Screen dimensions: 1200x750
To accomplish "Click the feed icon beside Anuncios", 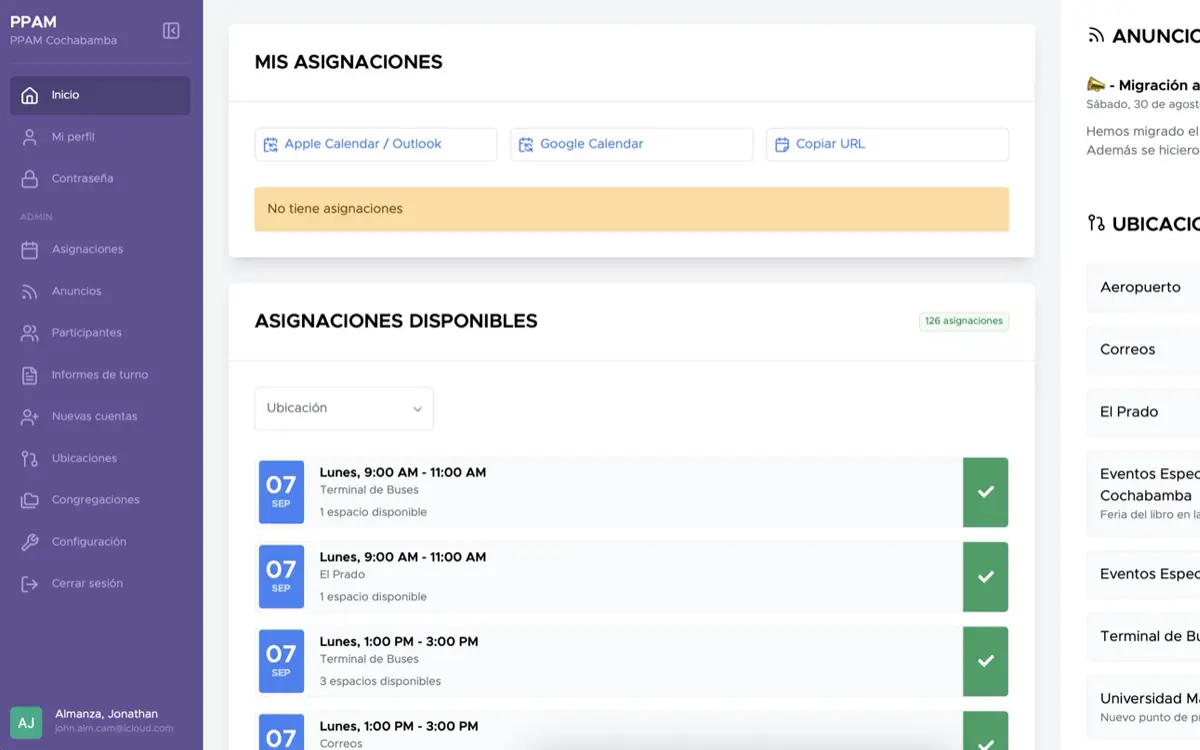I will click(x=30, y=292).
